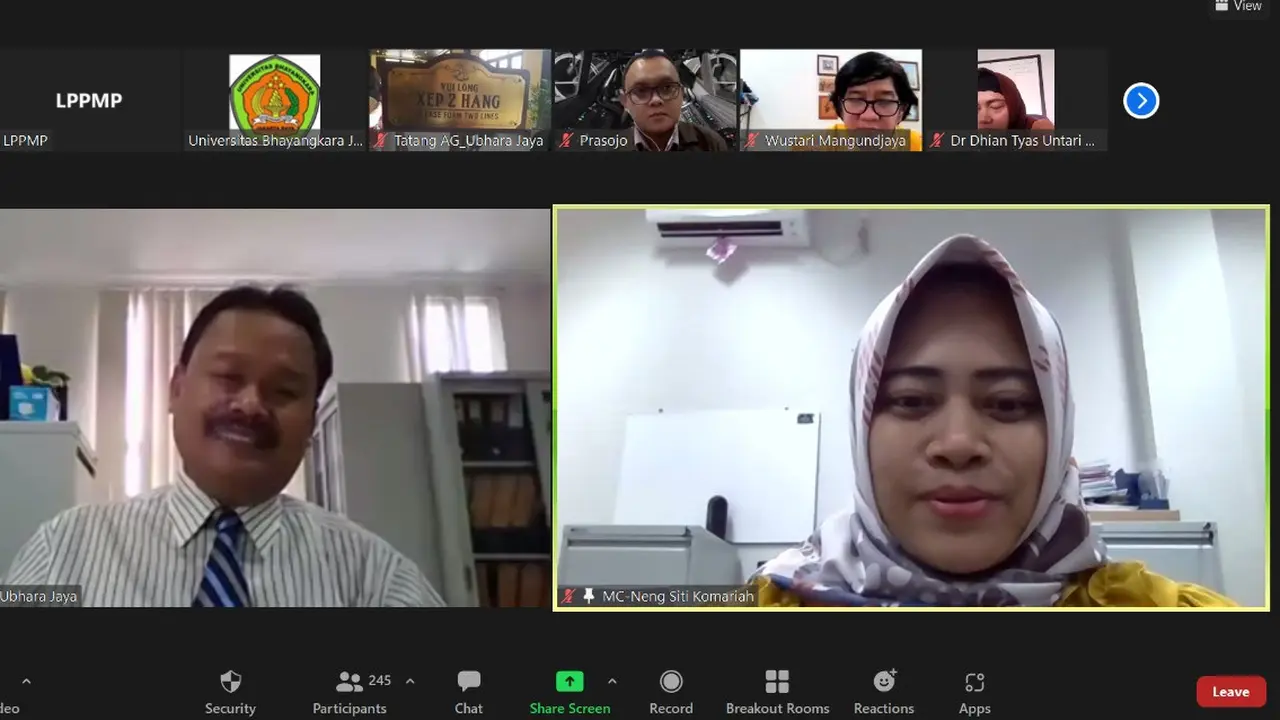Click the muted mic icon on Dr Dhian
Image resolution: width=1280 pixels, height=720 pixels.
click(937, 141)
